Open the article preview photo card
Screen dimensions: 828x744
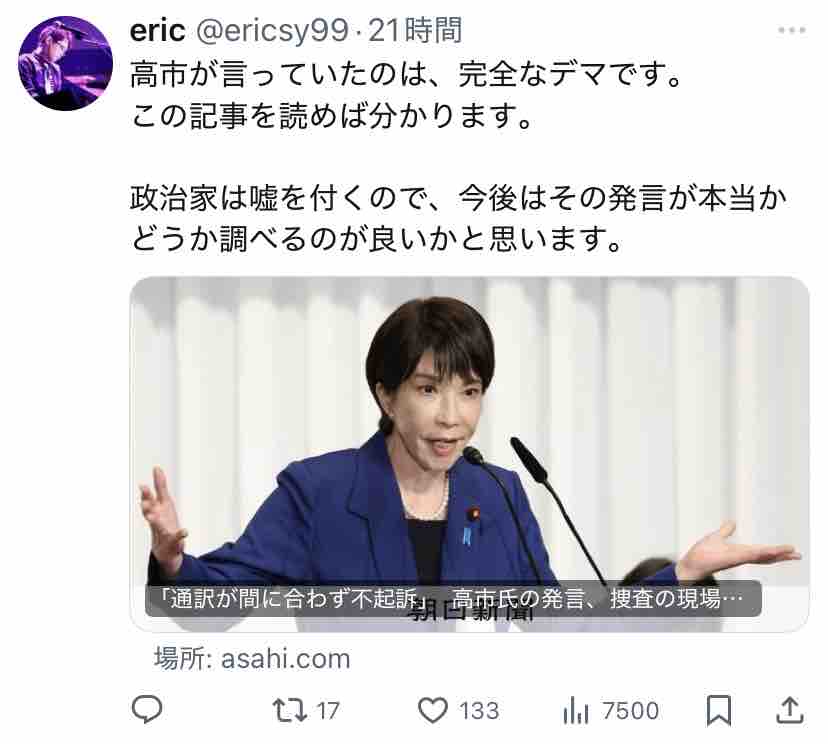click(x=469, y=454)
